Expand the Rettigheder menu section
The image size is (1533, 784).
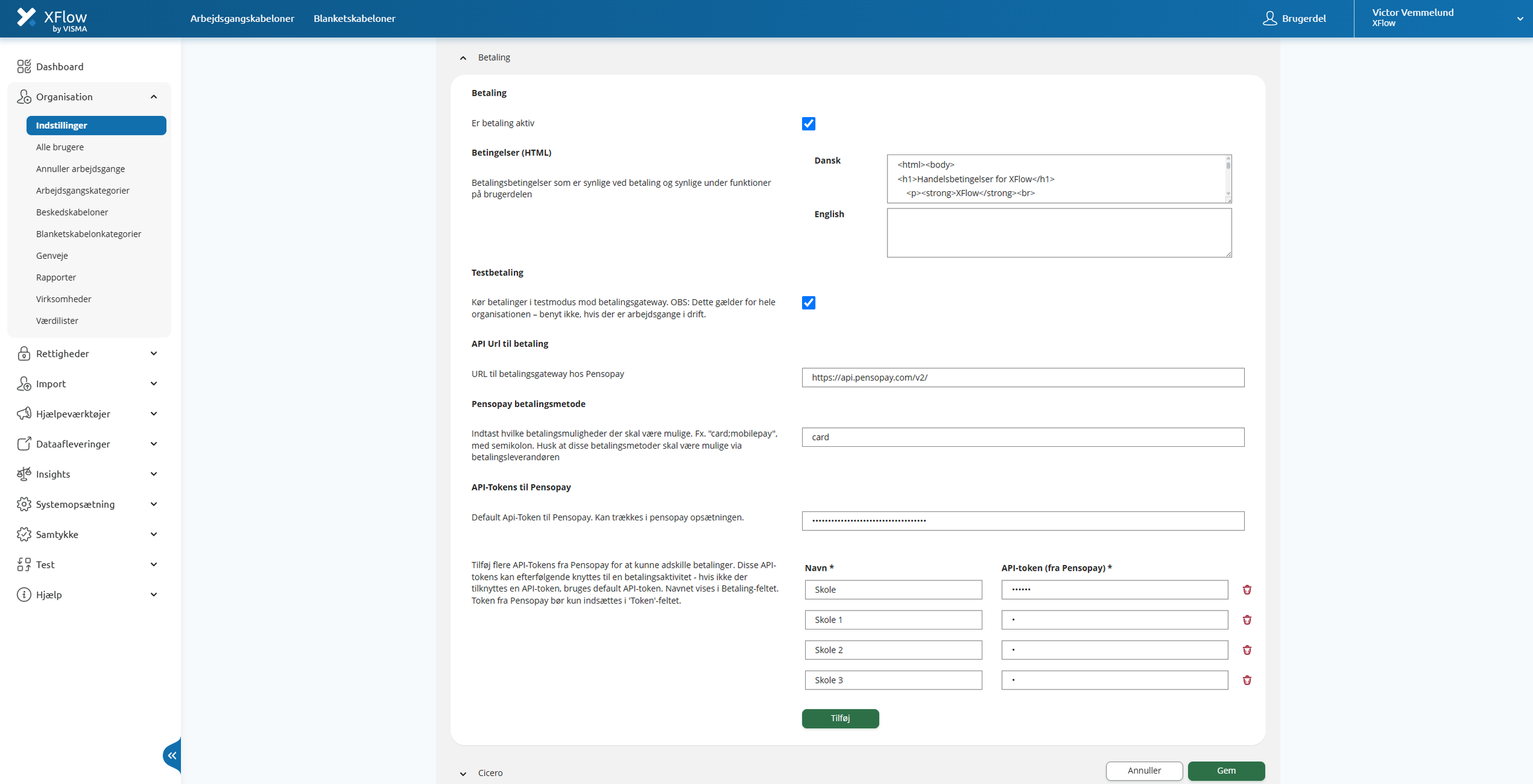(154, 354)
